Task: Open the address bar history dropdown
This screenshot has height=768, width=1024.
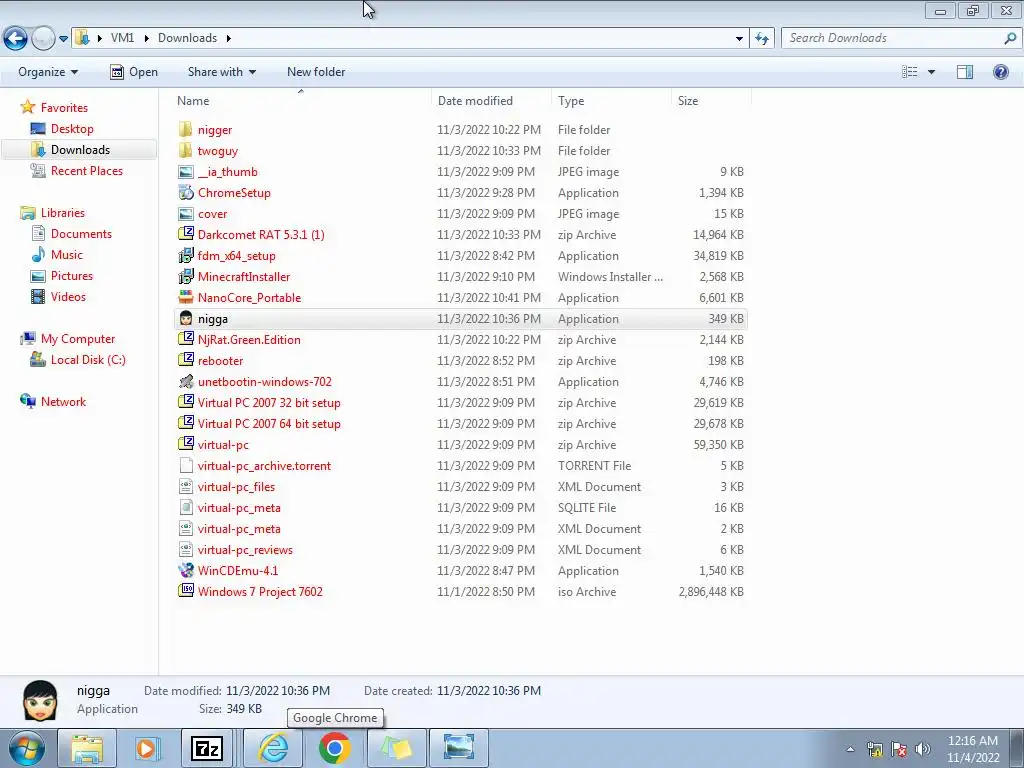Action: click(739, 39)
